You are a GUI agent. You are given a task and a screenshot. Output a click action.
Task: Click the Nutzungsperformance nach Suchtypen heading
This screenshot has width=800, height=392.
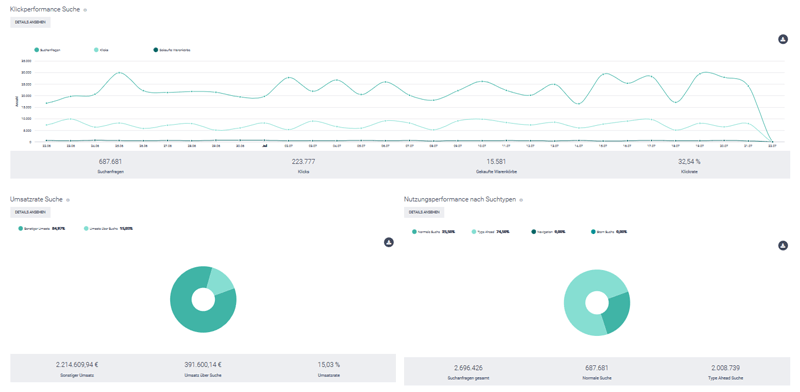coord(460,199)
